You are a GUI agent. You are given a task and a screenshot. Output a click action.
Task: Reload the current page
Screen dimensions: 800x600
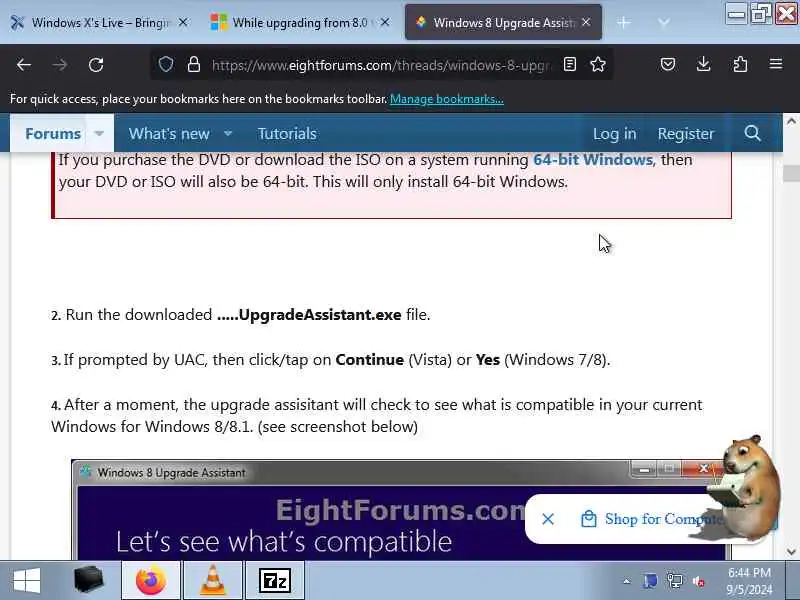[96, 65]
